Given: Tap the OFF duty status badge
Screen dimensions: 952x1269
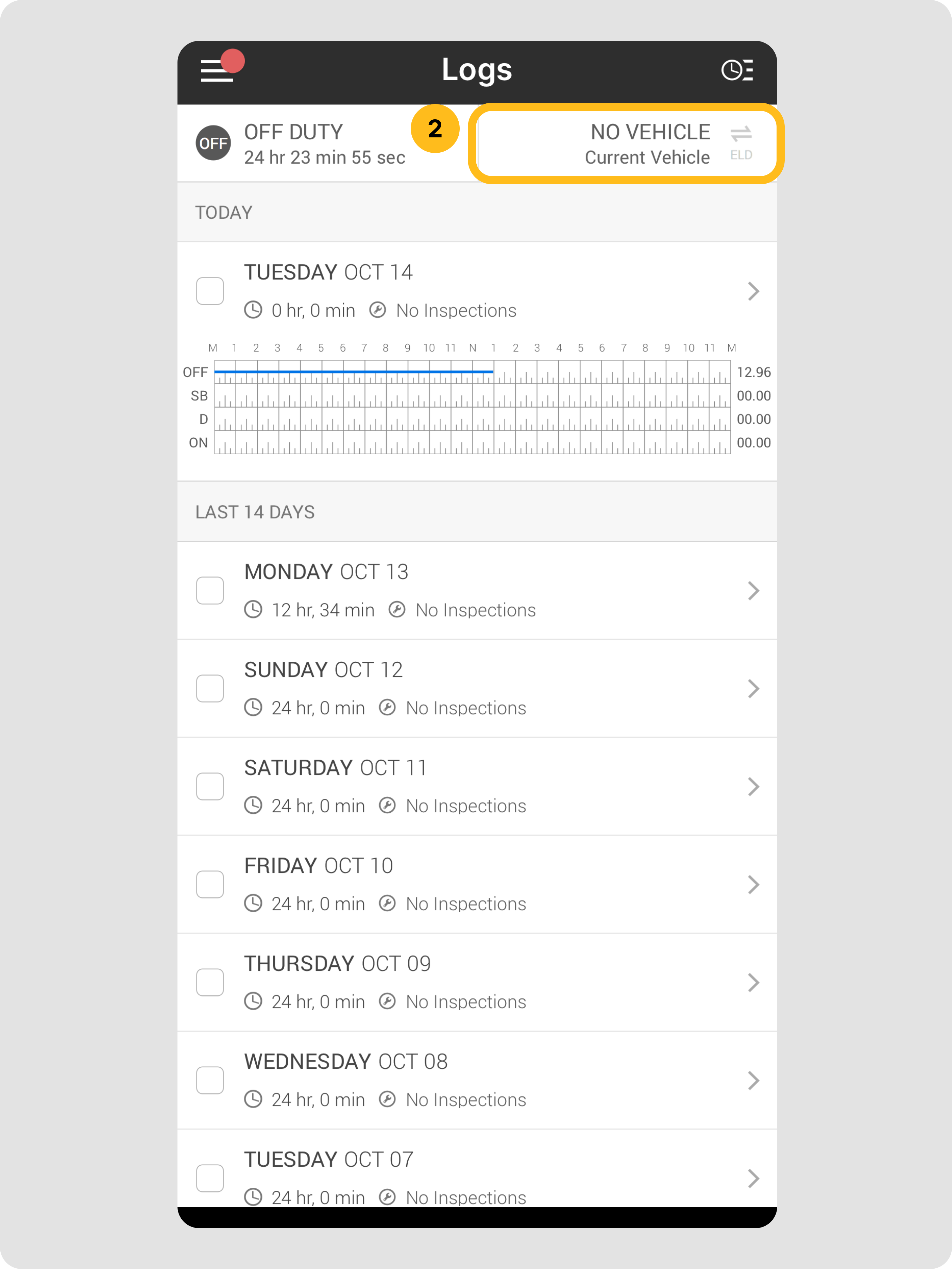Looking at the screenshot, I should [213, 143].
